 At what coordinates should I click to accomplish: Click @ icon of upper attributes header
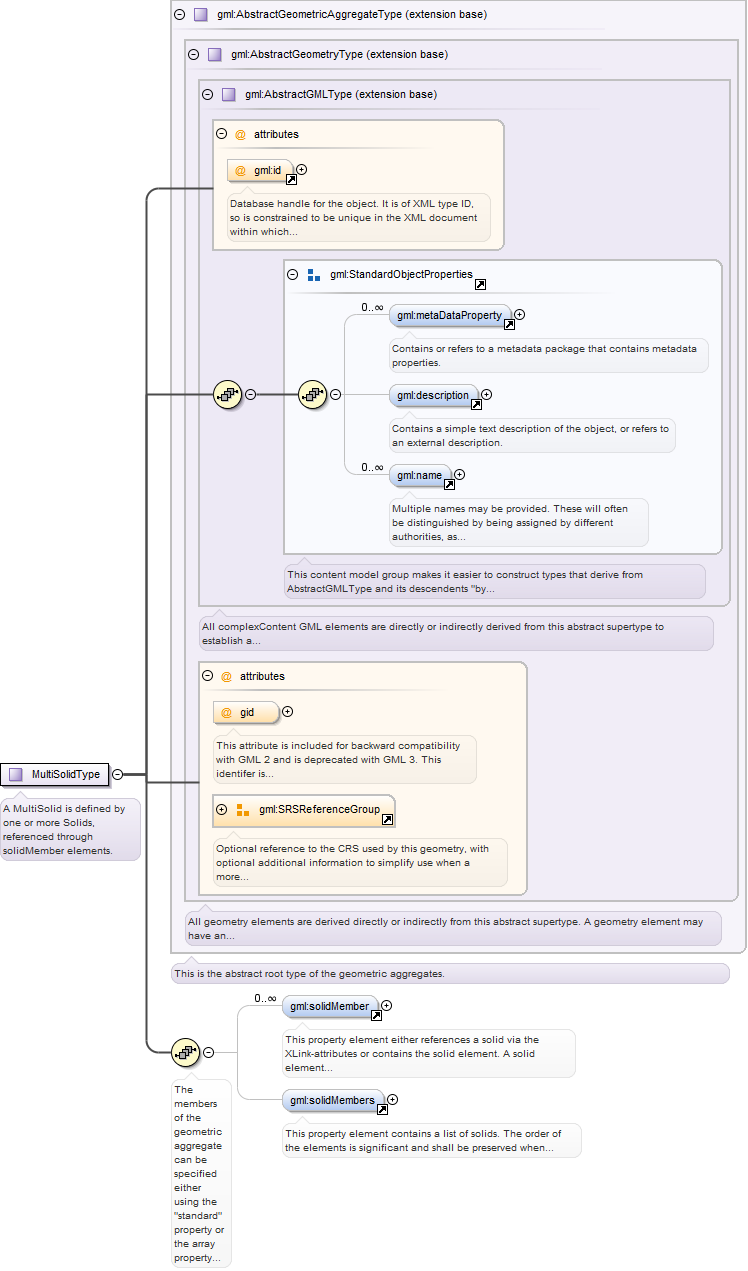coord(240,134)
